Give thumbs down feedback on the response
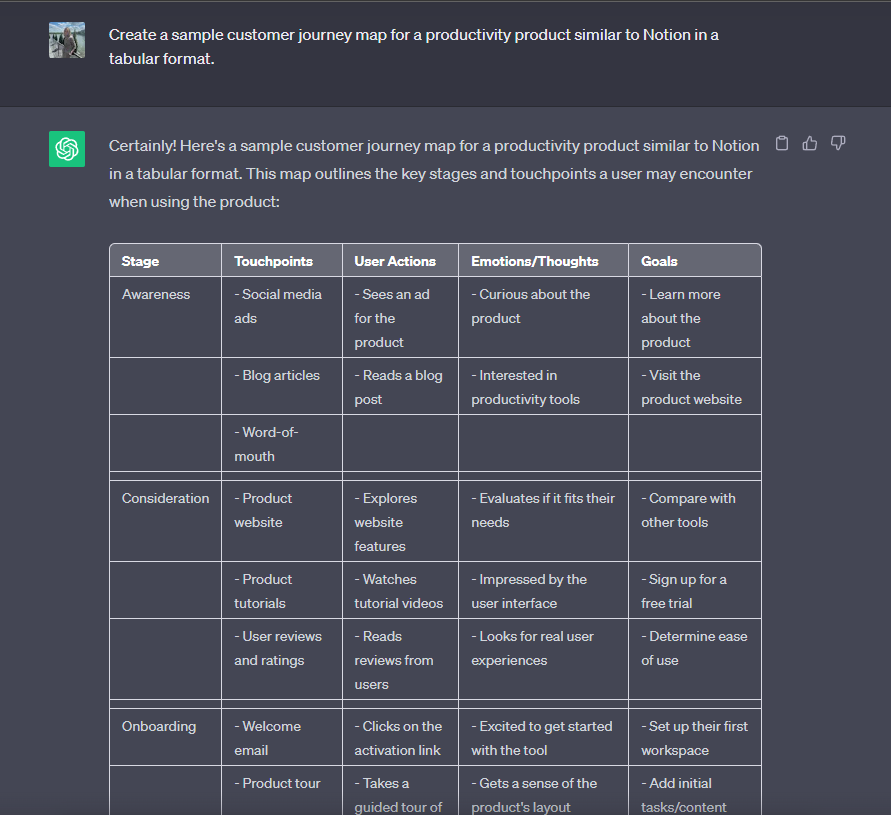Screen dimensions: 891x815 coord(838,143)
